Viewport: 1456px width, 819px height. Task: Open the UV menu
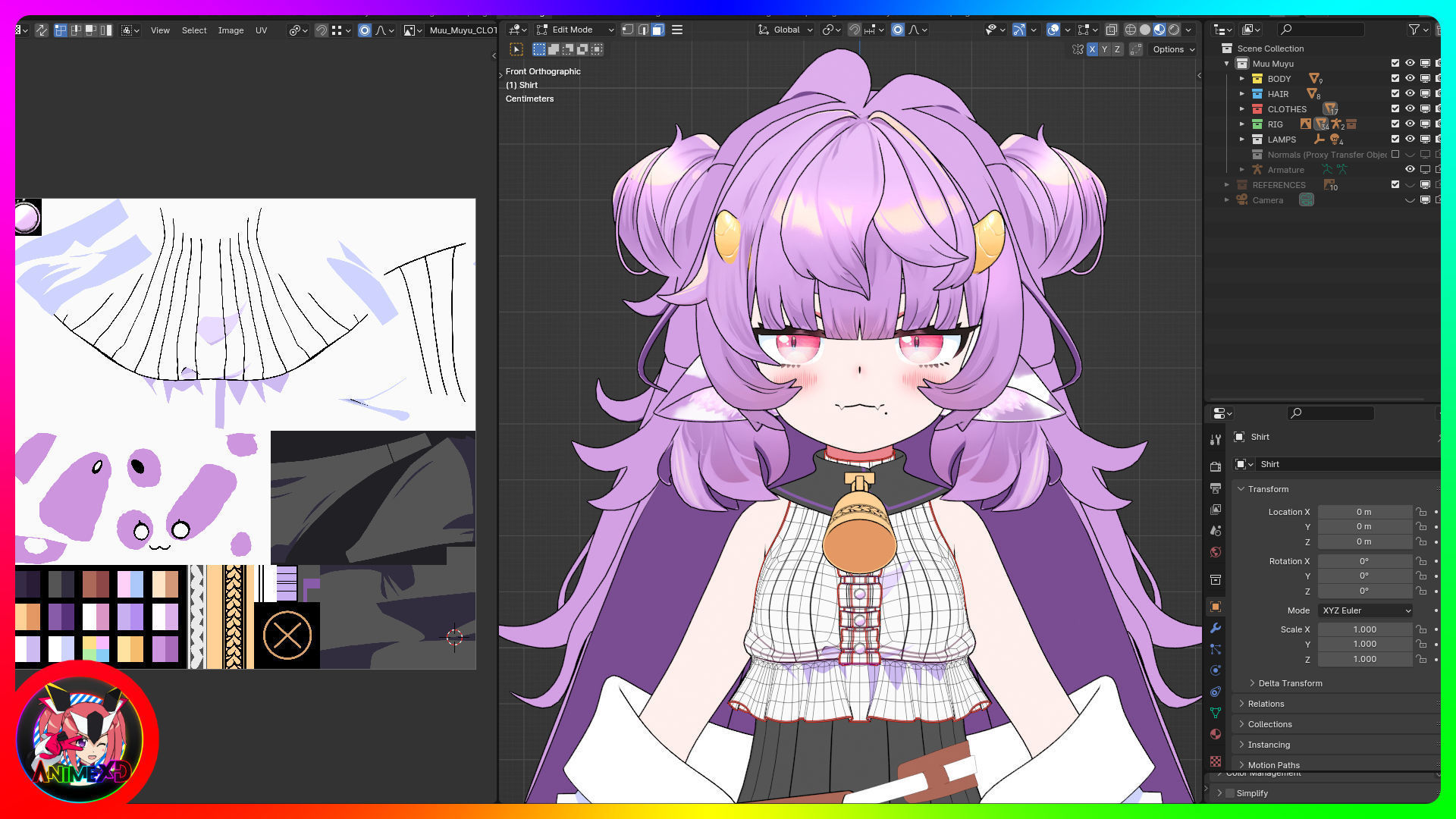click(x=261, y=30)
